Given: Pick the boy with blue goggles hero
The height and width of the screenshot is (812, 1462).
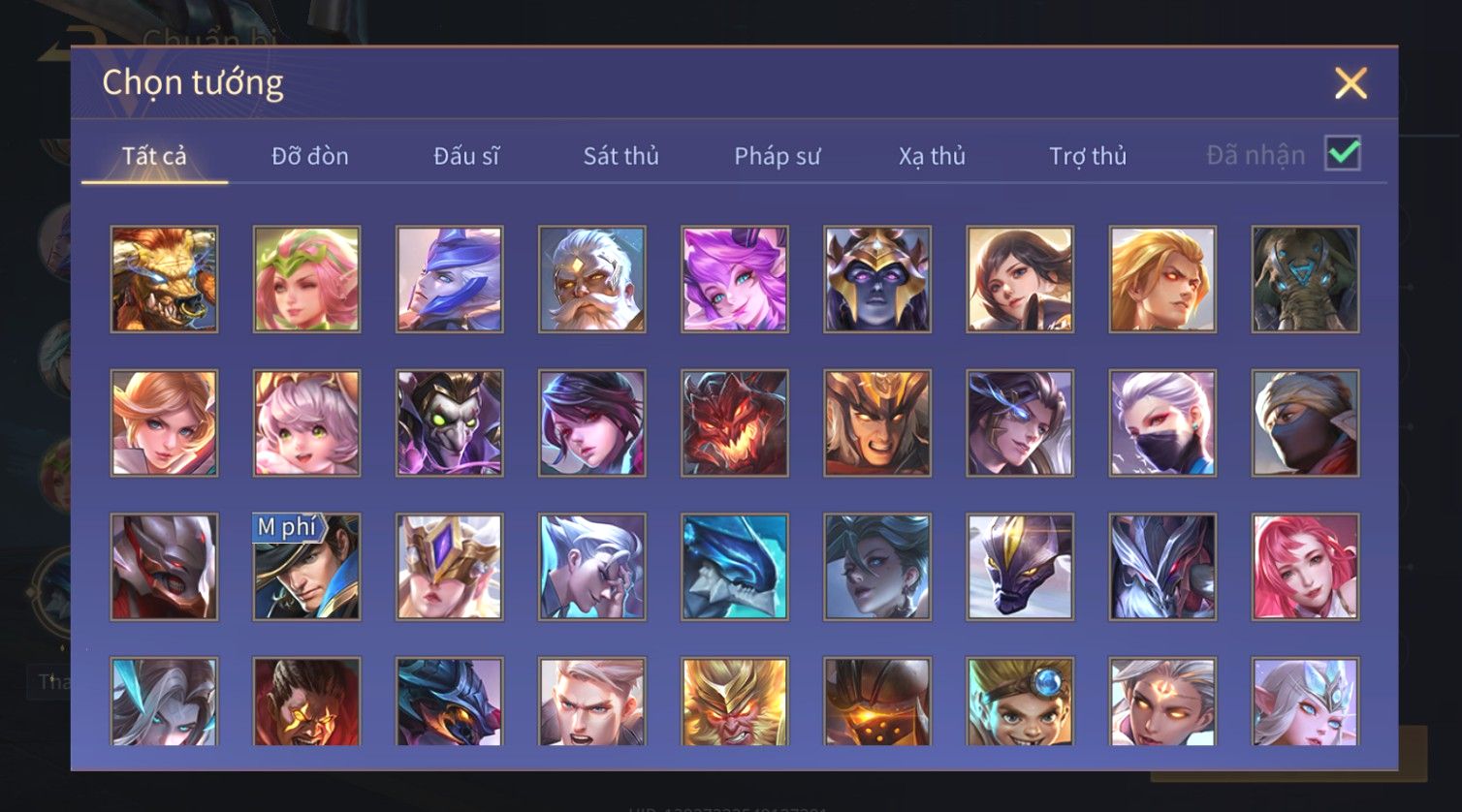Looking at the screenshot, I should click(1020, 702).
